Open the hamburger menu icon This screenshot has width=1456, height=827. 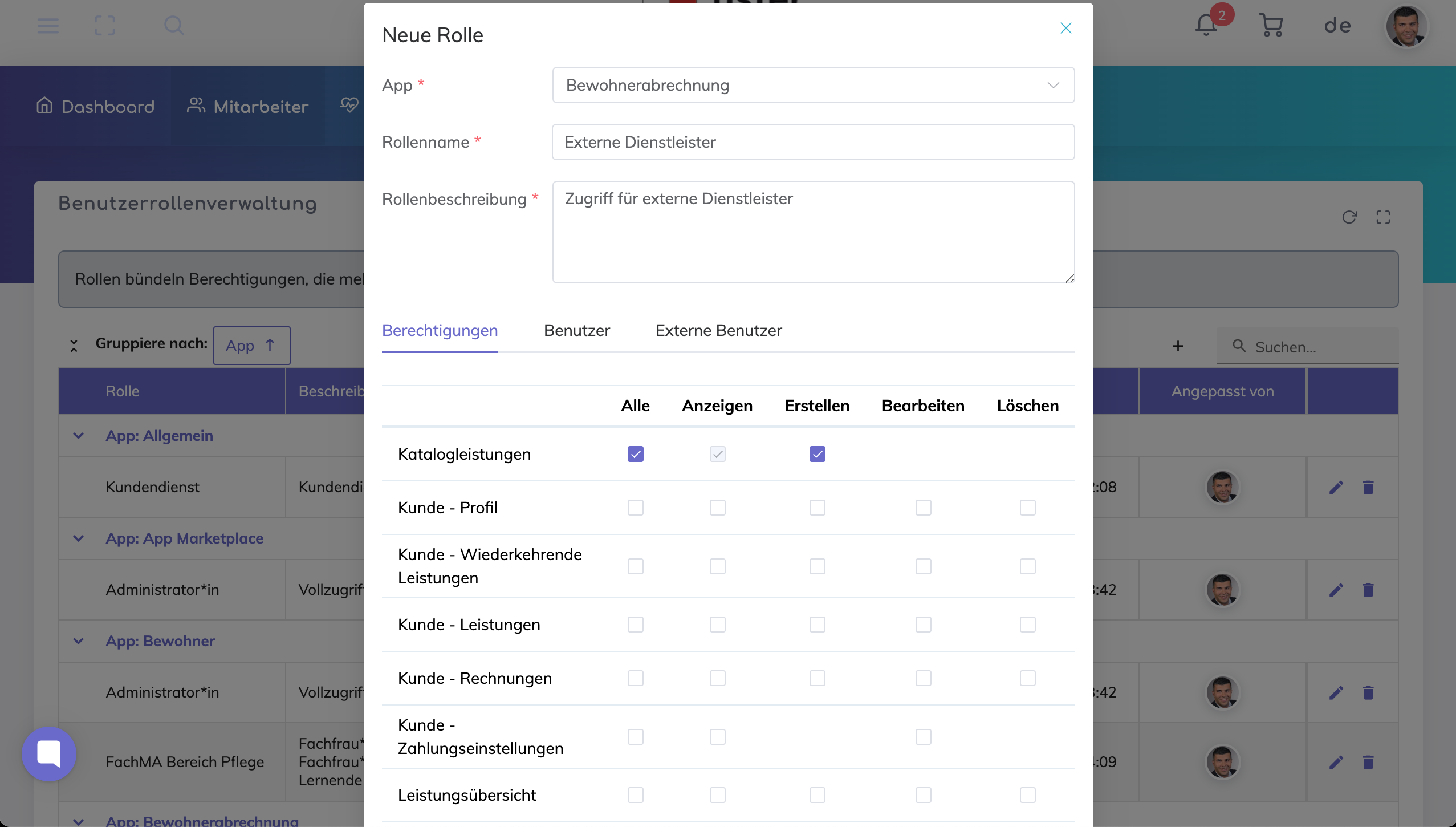[x=48, y=26]
